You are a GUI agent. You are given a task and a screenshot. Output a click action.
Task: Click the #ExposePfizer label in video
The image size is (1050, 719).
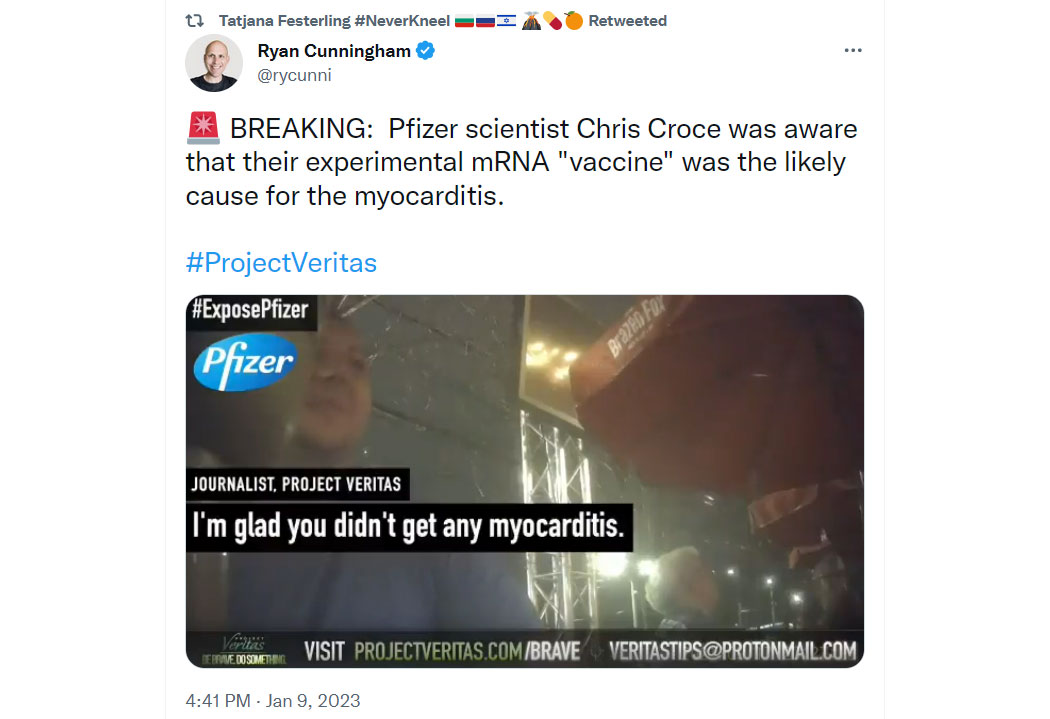tap(250, 310)
